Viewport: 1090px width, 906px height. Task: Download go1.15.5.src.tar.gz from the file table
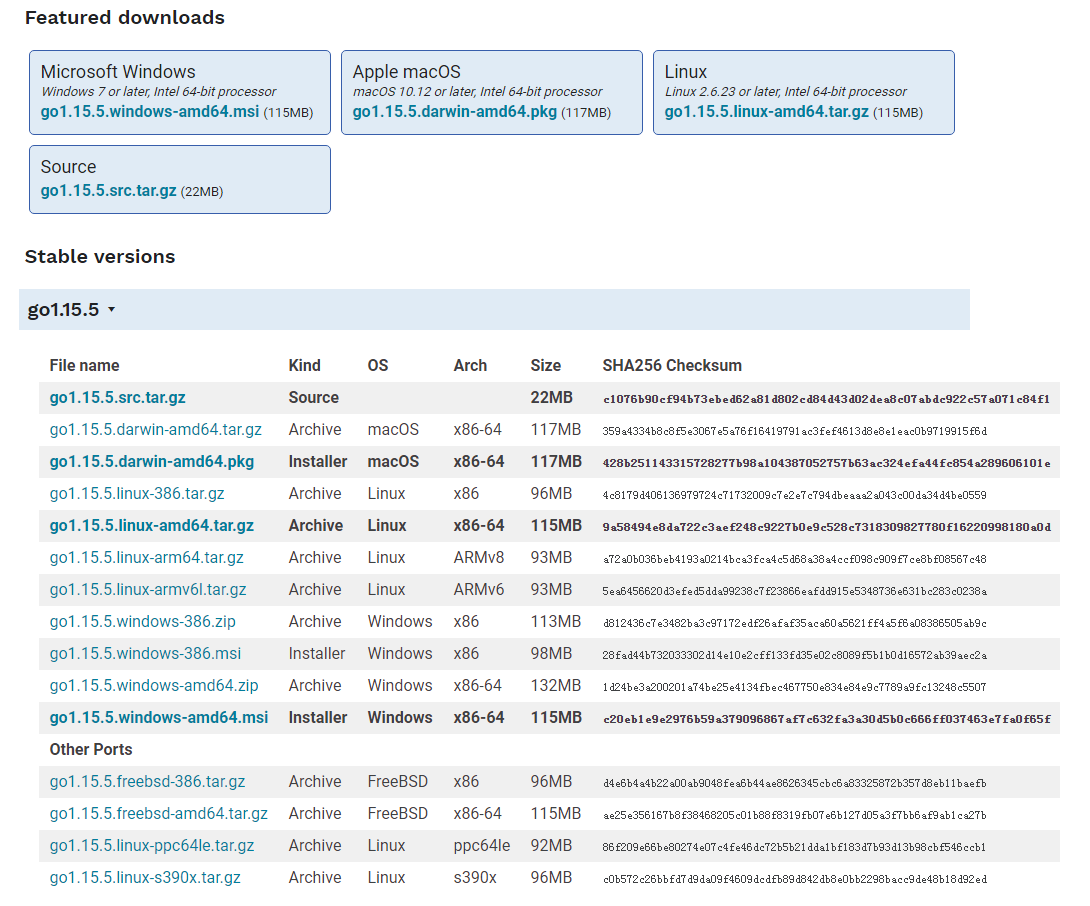tap(117, 398)
